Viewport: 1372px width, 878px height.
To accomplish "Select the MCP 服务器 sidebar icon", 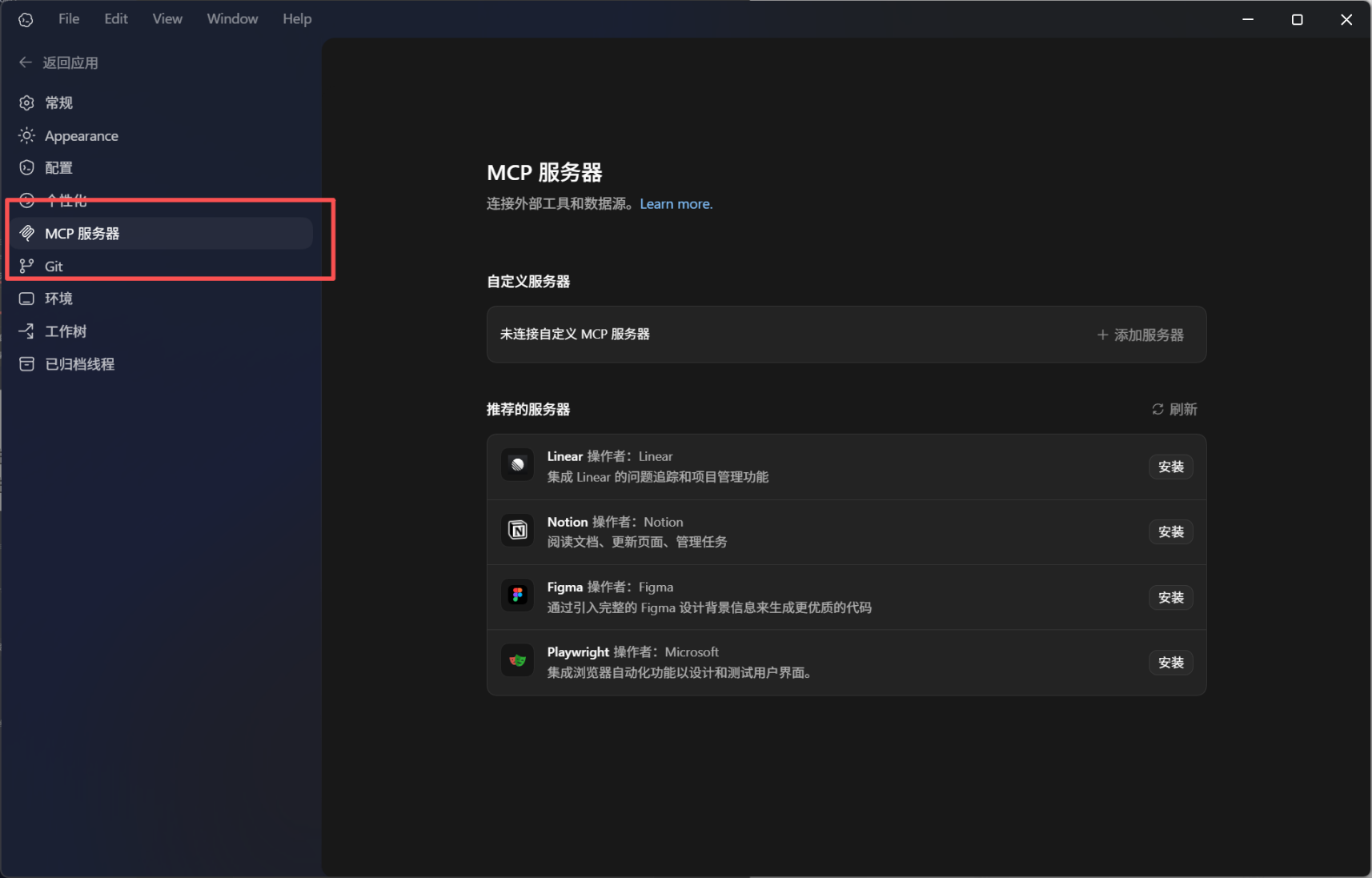I will pos(27,233).
